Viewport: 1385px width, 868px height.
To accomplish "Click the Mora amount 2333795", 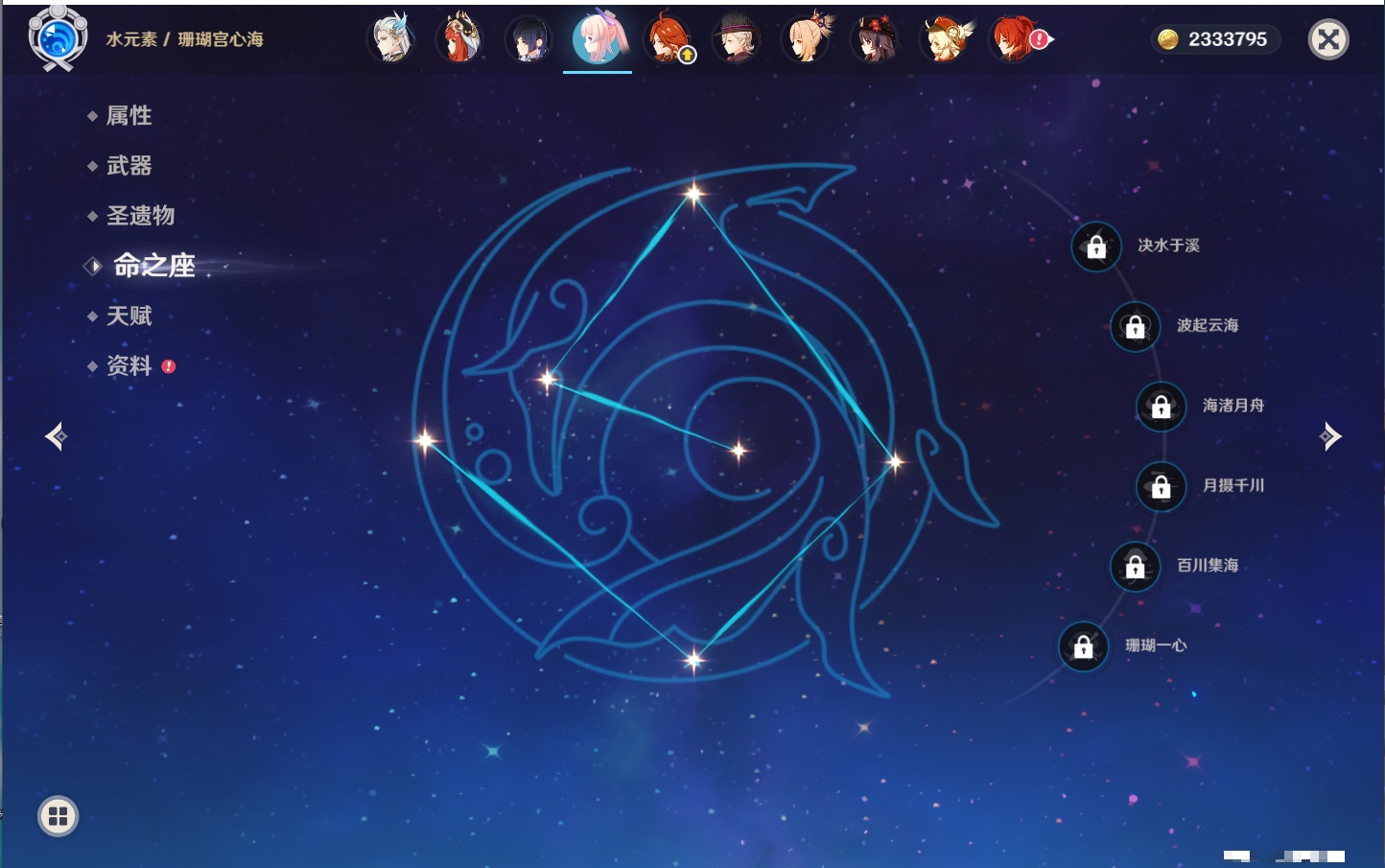I will coord(1228,39).
